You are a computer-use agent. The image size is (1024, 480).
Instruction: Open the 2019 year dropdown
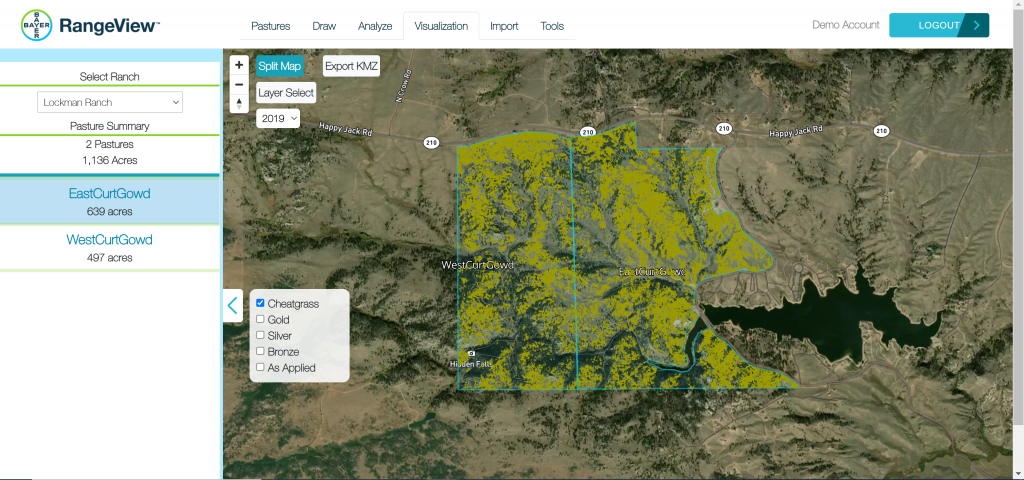click(278, 118)
